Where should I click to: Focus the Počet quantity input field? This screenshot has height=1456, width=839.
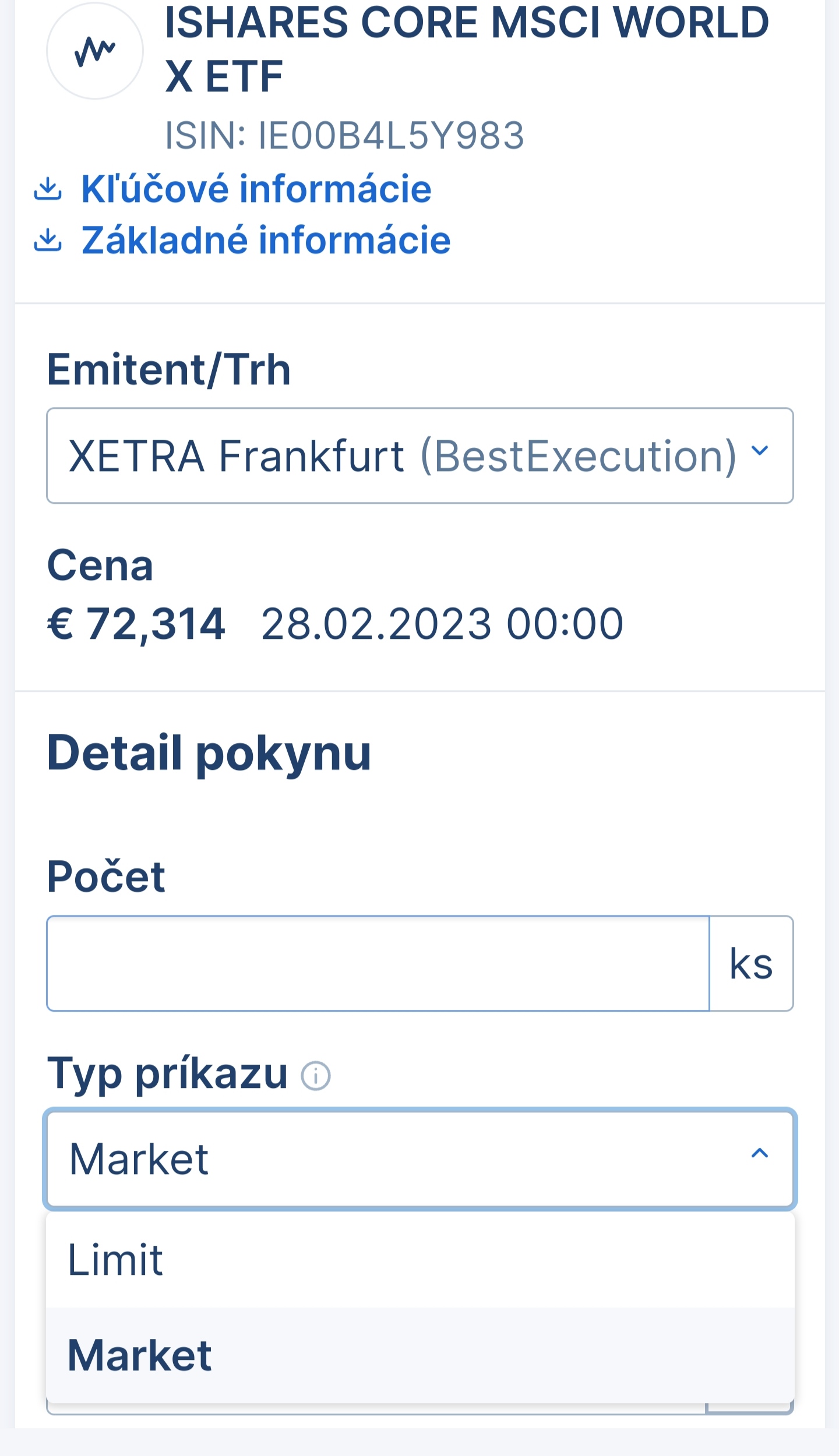click(x=378, y=963)
